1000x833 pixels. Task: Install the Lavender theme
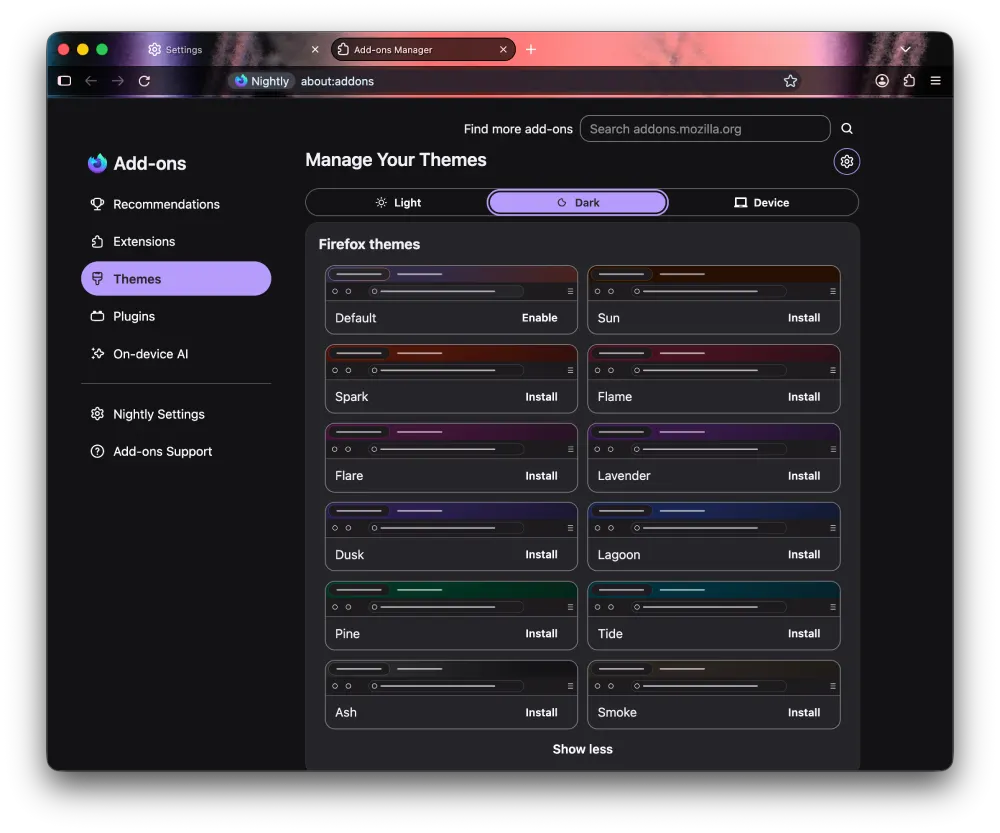tap(804, 476)
